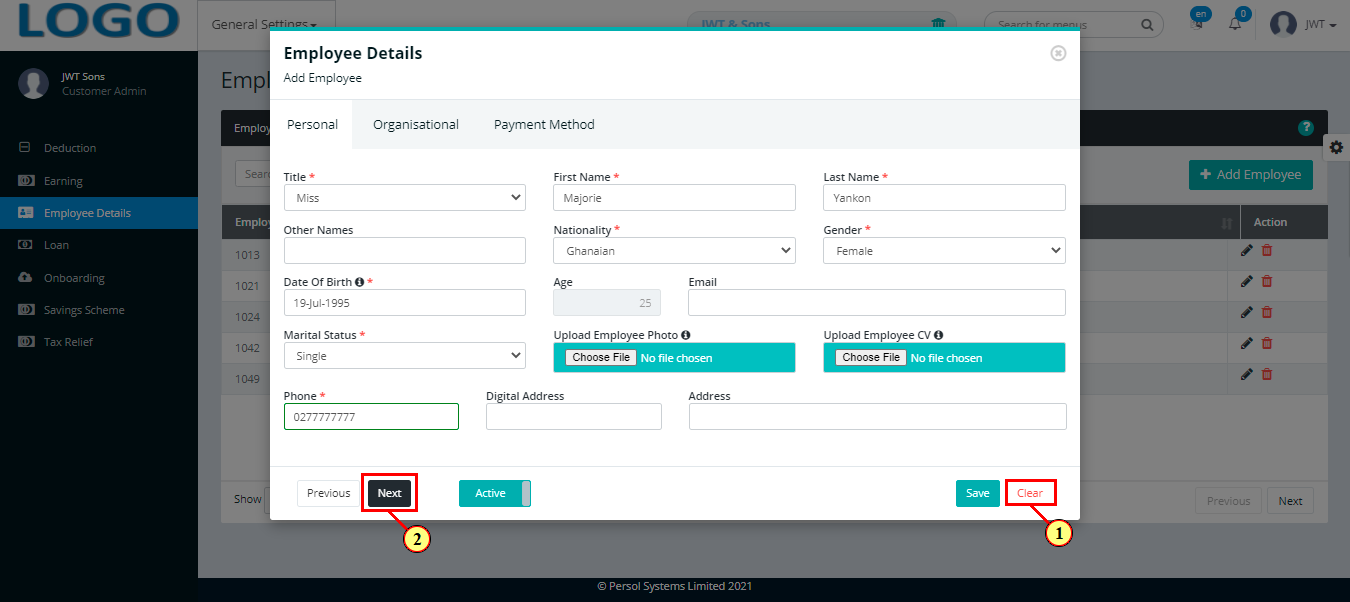The width and height of the screenshot is (1350, 602).
Task: Click the Last Name field with Yankon
Action: click(945, 198)
